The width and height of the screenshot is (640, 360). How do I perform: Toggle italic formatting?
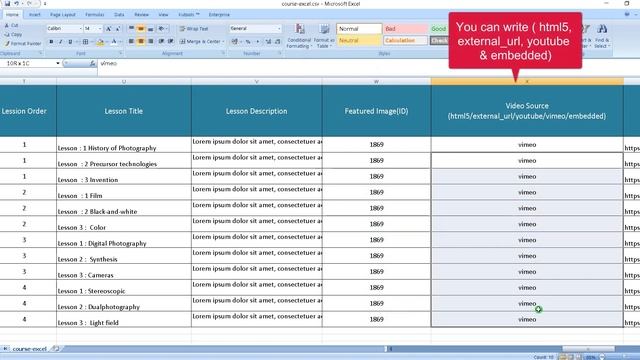tap(61, 42)
